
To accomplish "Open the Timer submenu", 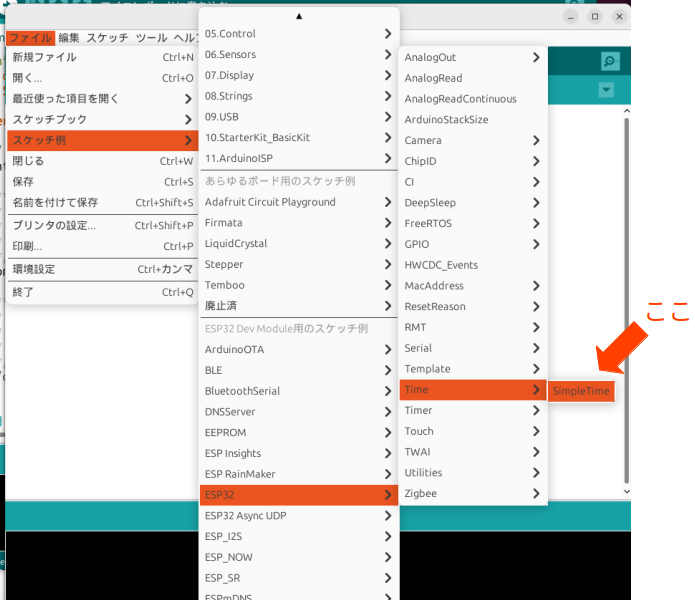I will tap(473, 411).
